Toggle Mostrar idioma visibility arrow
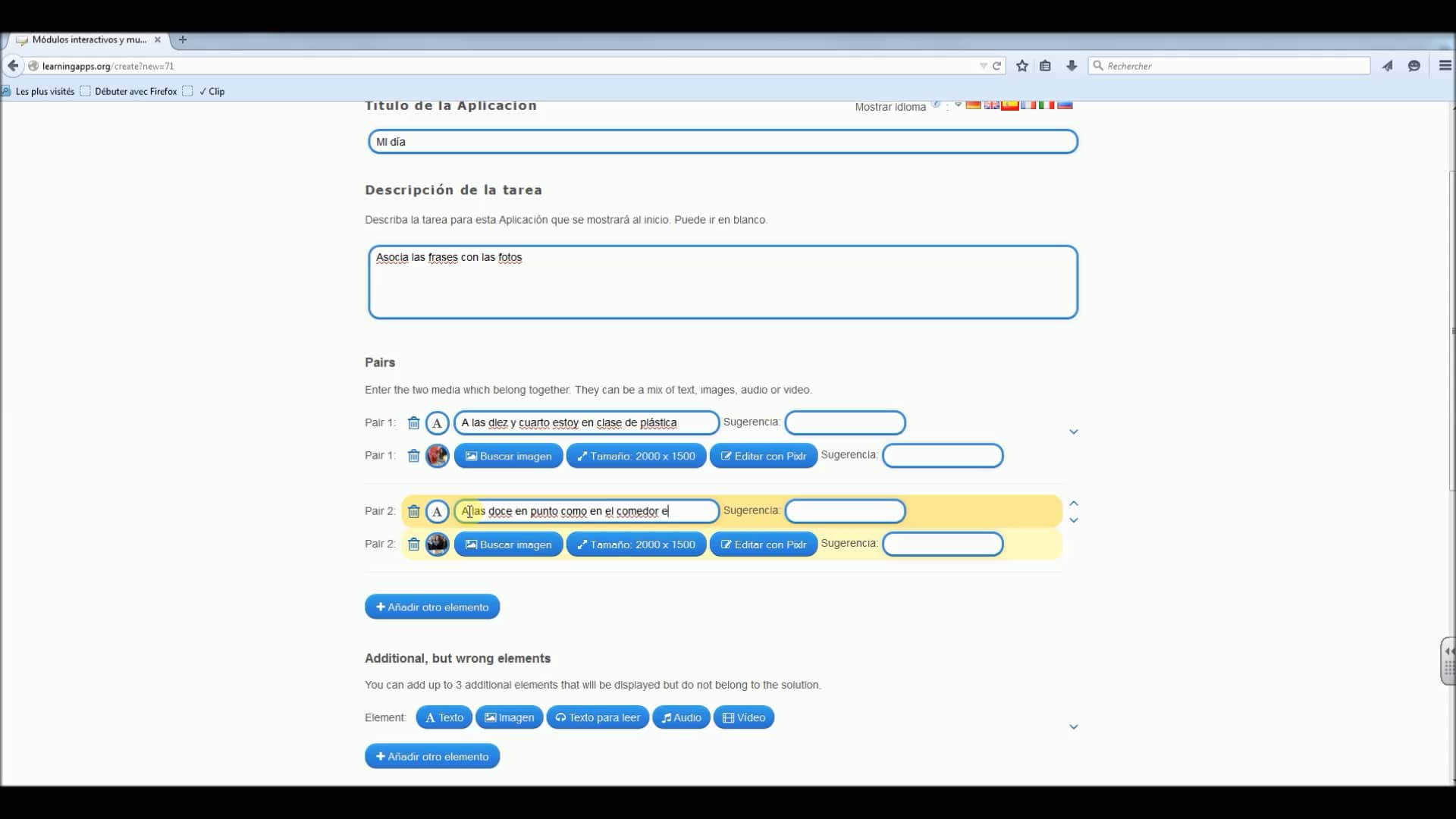The height and width of the screenshot is (819, 1456). pos(958,105)
